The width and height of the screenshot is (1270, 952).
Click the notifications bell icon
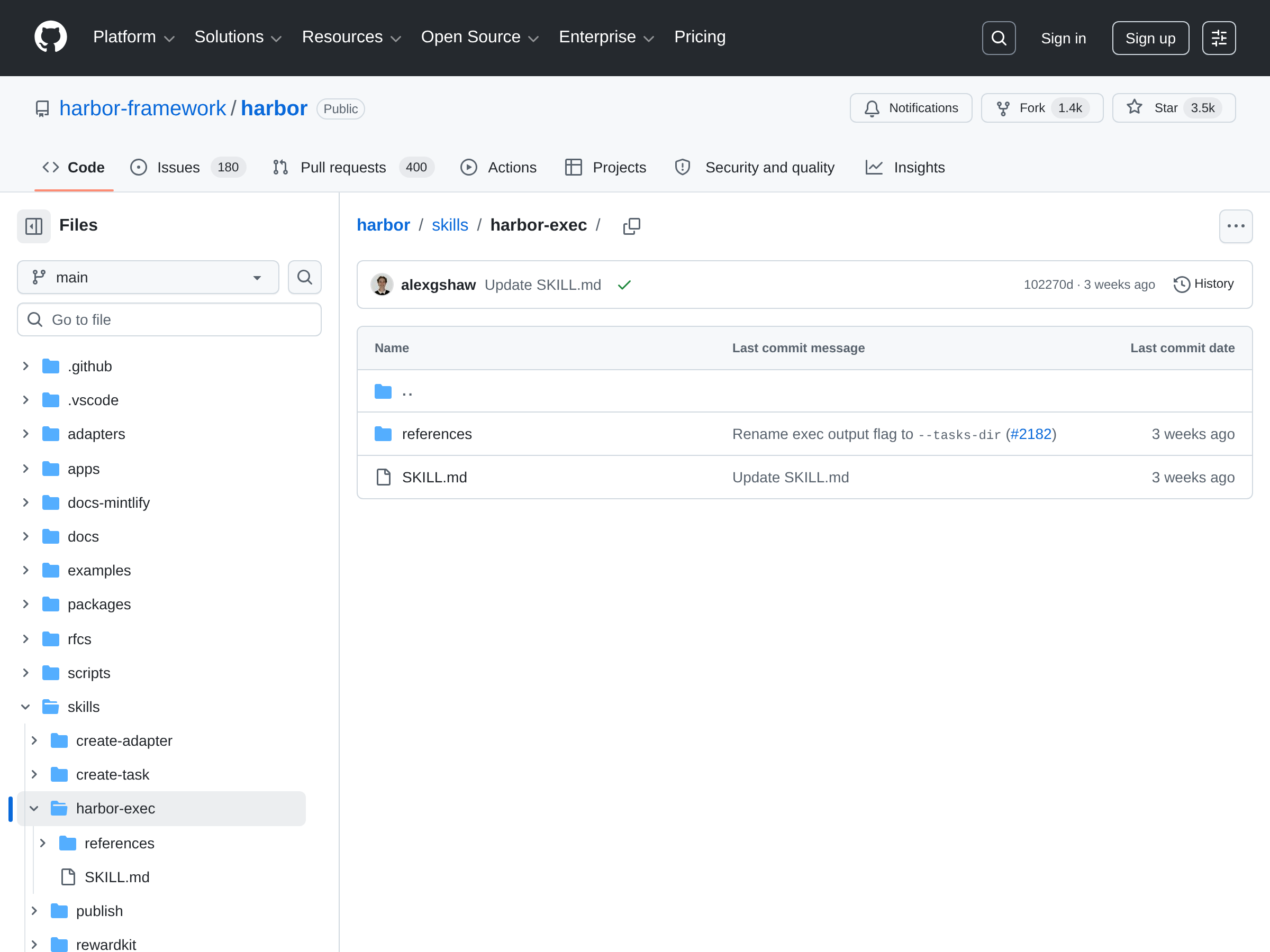pos(872,108)
